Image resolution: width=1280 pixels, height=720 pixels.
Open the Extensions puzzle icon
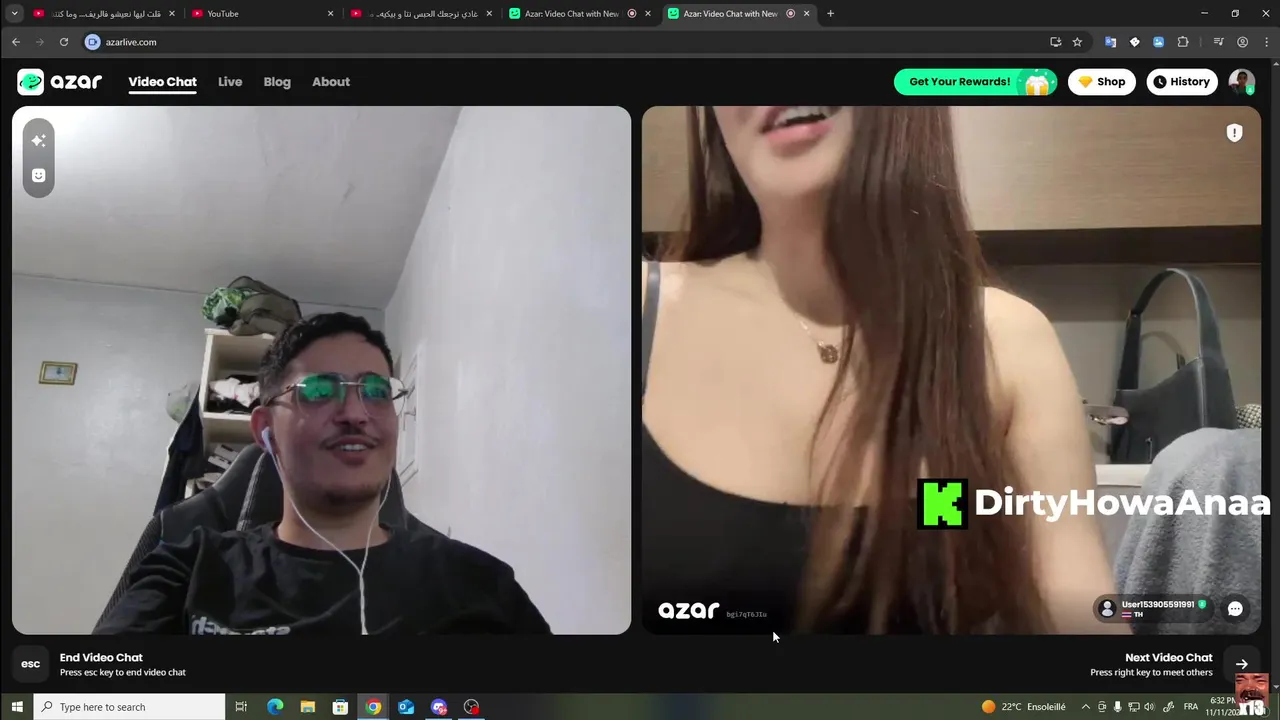(1183, 42)
